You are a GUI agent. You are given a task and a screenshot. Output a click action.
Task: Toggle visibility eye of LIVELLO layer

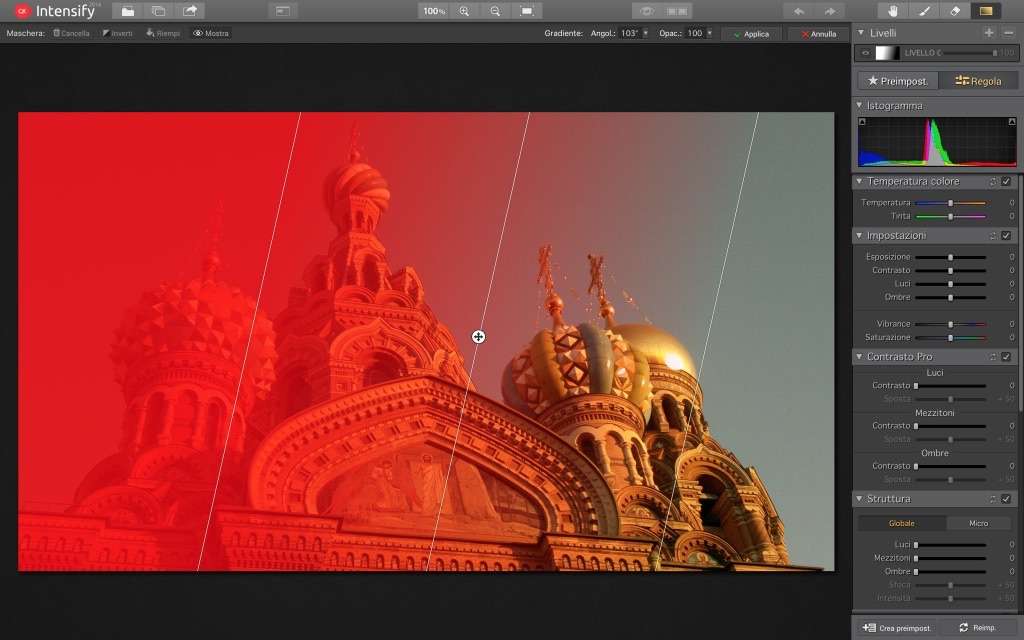866,53
